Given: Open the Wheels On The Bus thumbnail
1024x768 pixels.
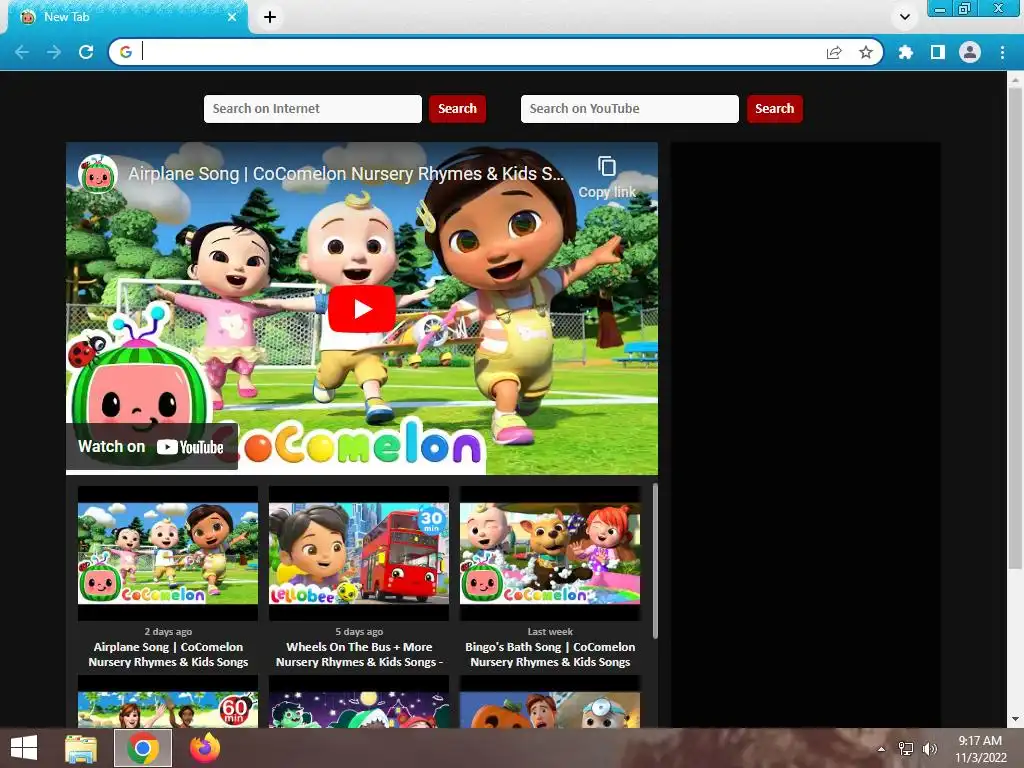Looking at the screenshot, I should click(x=359, y=553).
